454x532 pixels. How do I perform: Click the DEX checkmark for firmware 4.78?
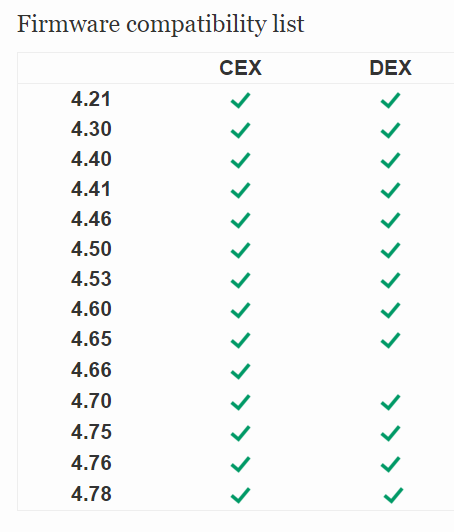[x=393, y=495]
